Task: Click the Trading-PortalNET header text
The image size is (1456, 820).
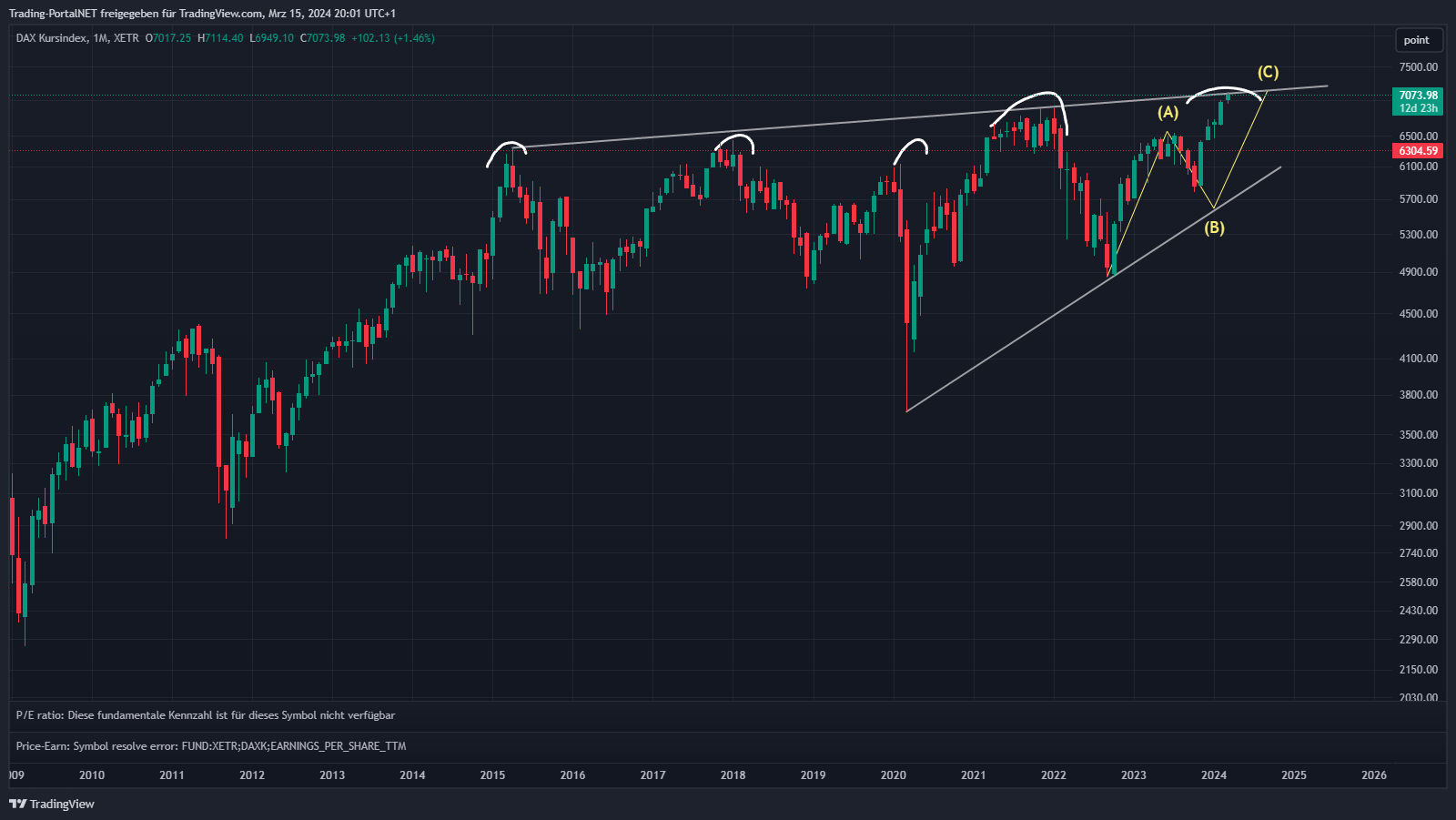Action: [202, 14]
